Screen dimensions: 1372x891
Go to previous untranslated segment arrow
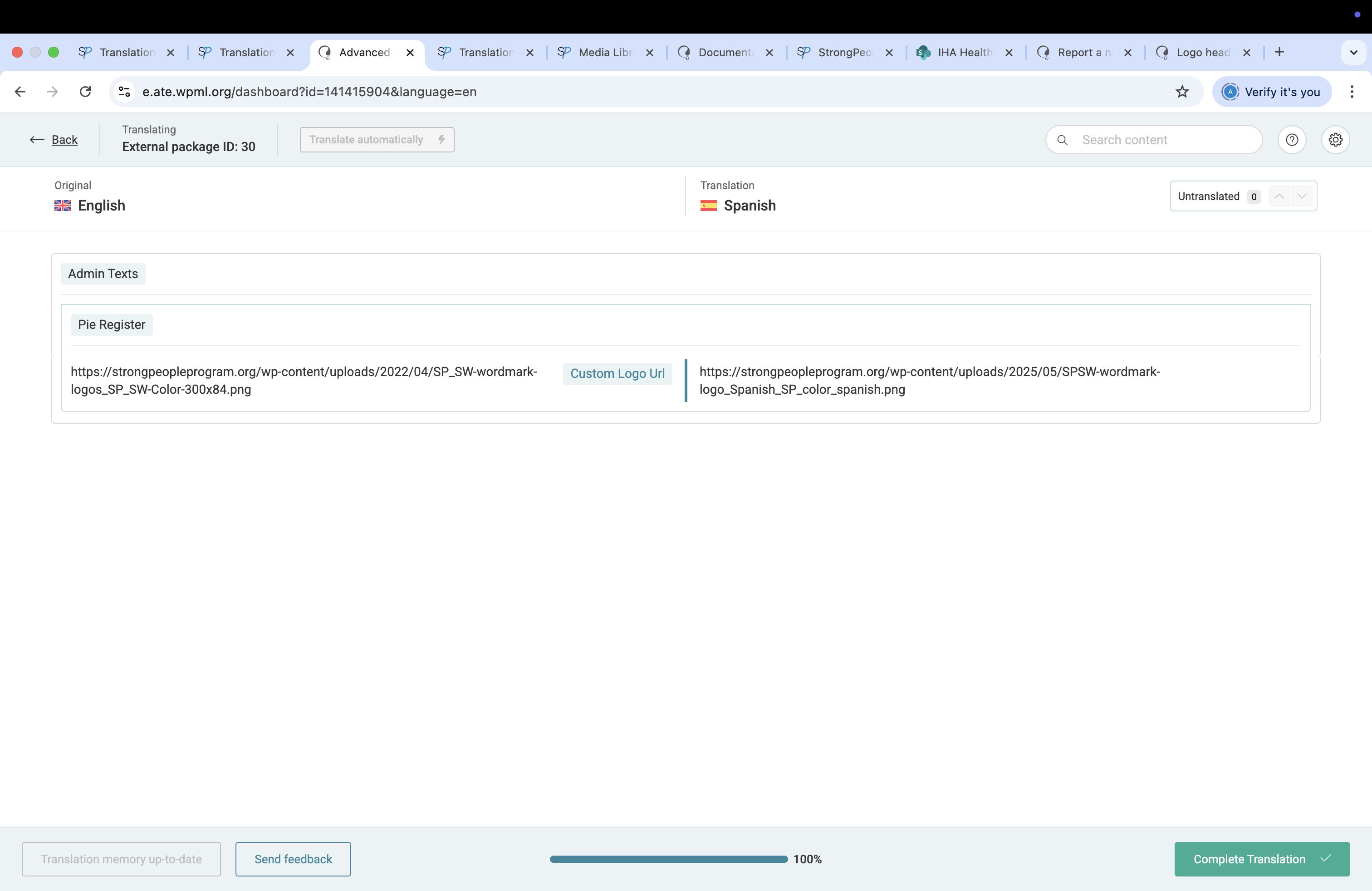pyautogui.click(x=1279, y=196)
